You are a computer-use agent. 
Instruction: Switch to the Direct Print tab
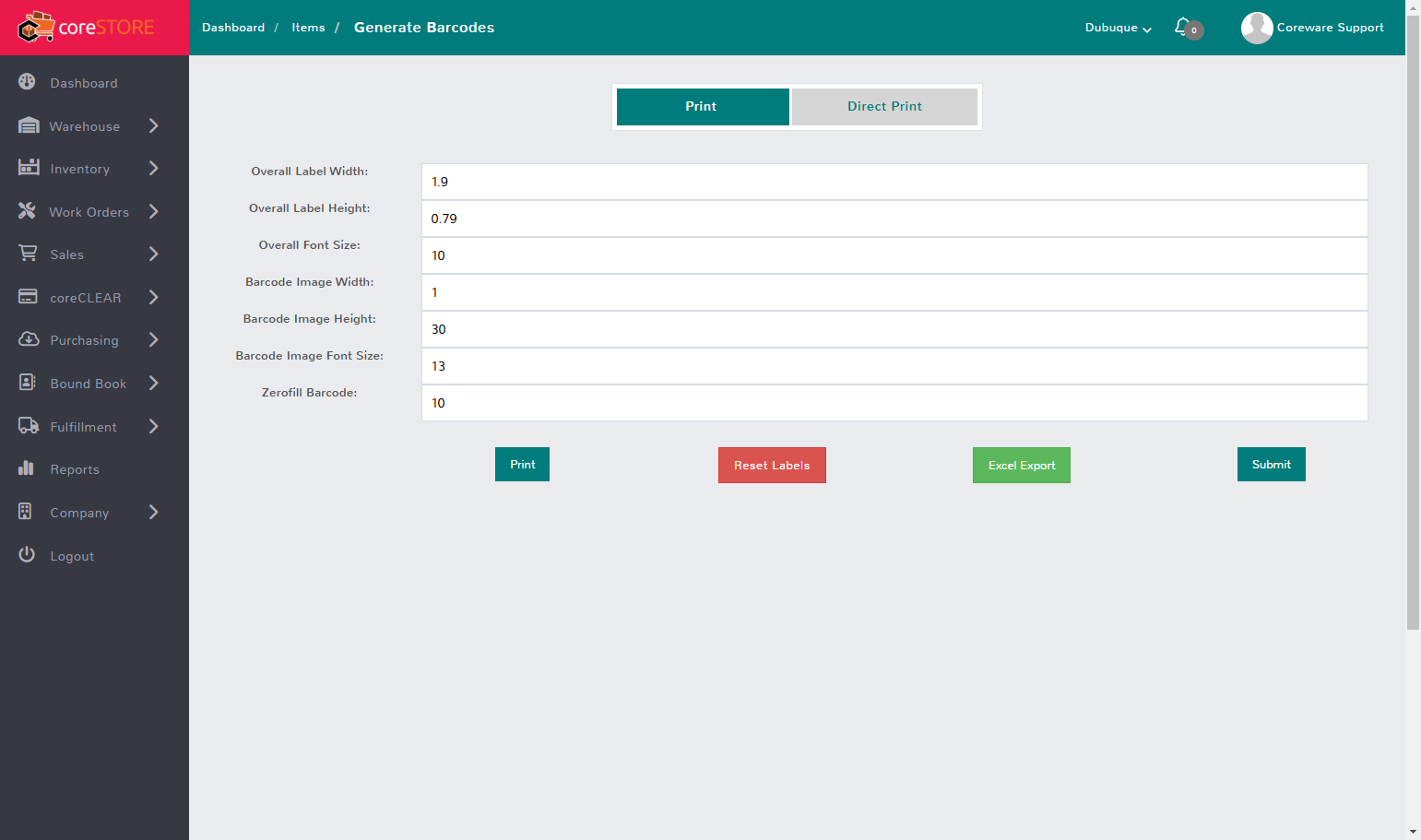click(884, 106)
